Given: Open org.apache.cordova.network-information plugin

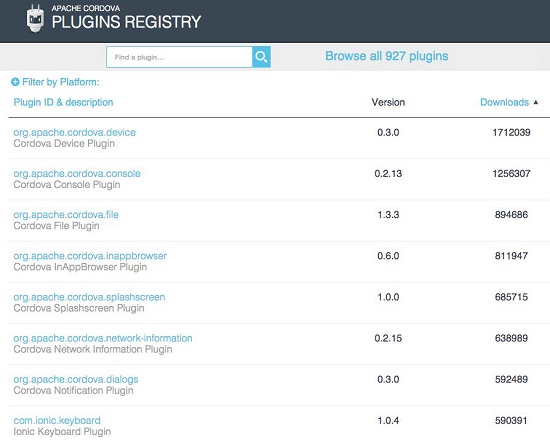Looking at the screenshot, I should click(103, 338).
